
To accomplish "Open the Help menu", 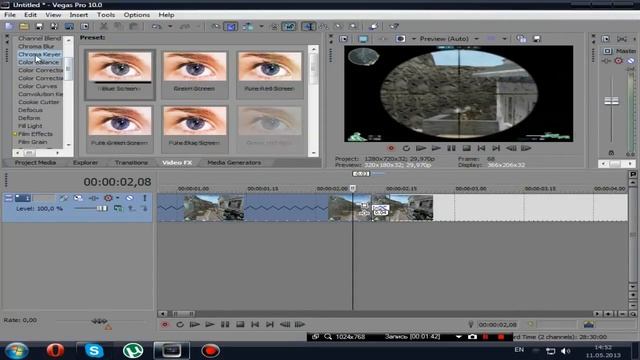I will click(x=166, y=15).
